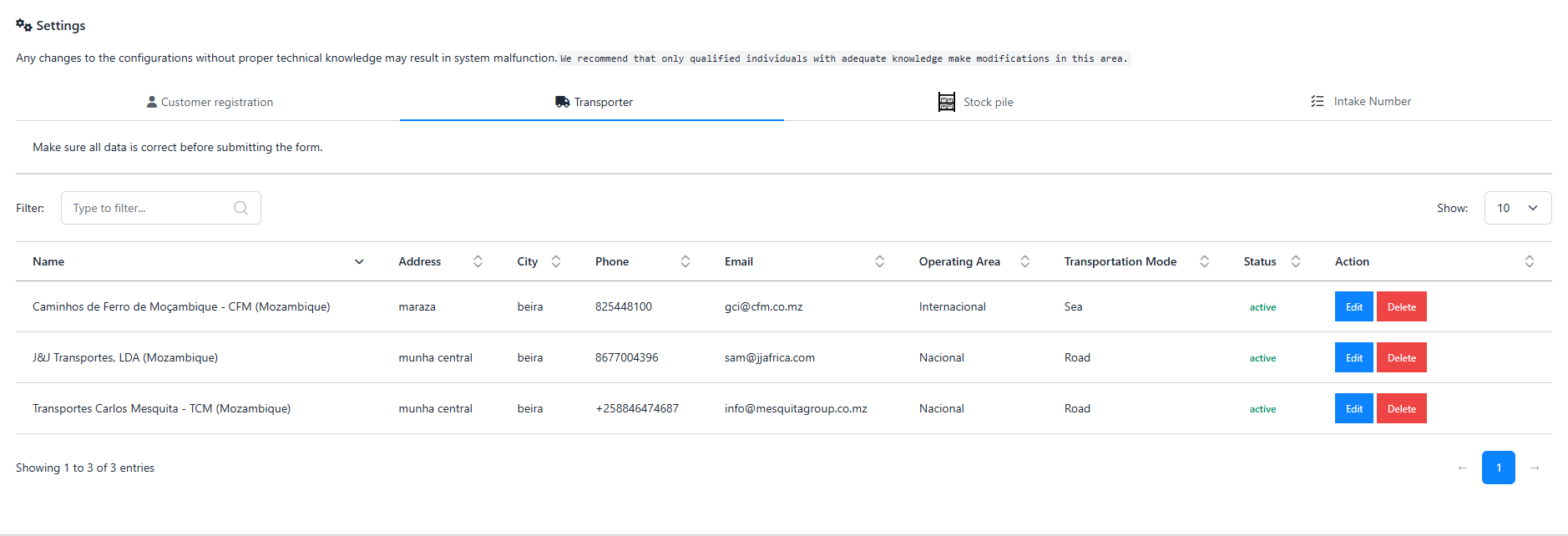Viewport: 1568px width, 536px height.
Task: Open the Stock pile tab
Action: coord(975,102)
